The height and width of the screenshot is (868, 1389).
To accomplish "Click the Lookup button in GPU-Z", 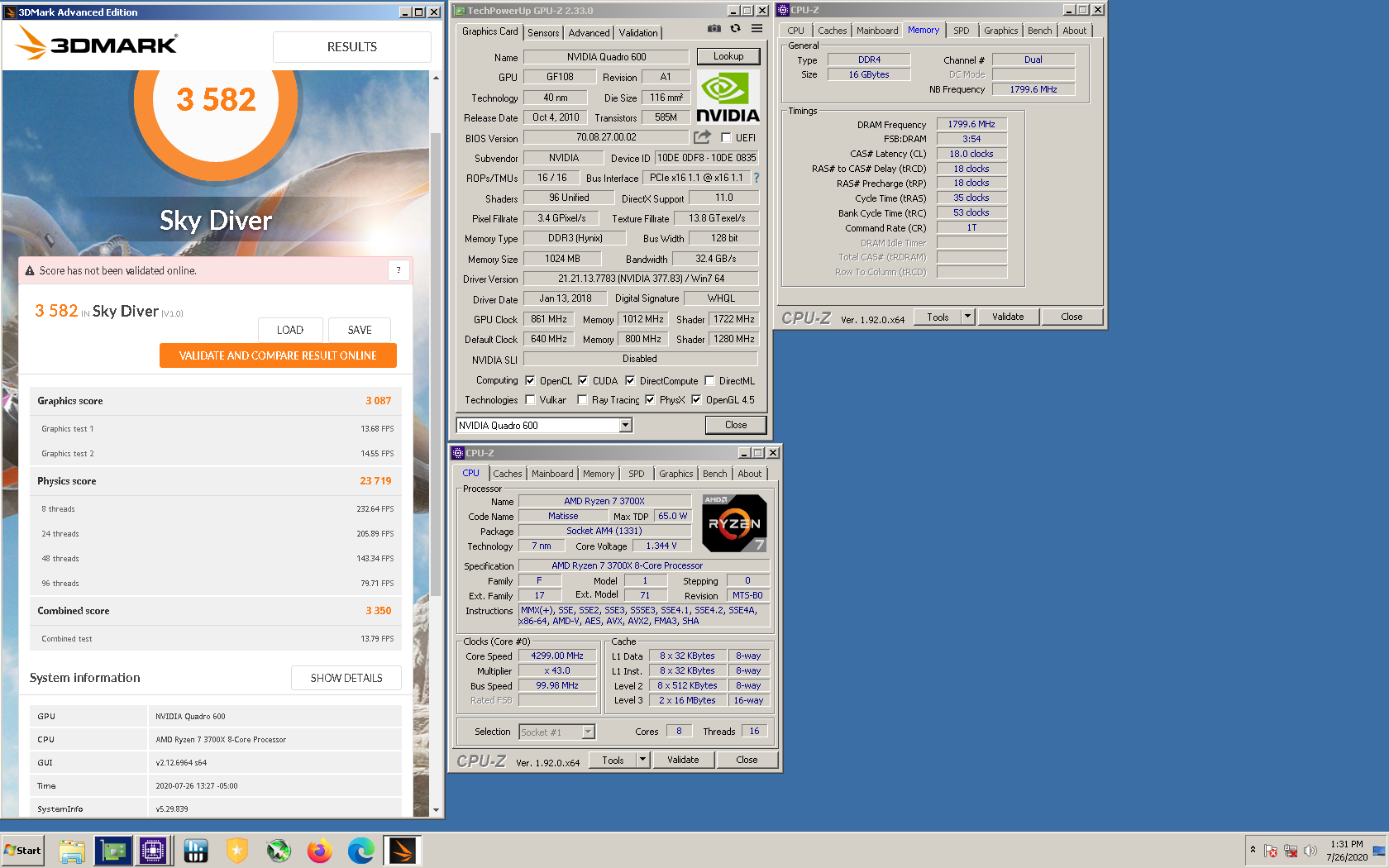I will pyautogui.click(x=728, y=56).
